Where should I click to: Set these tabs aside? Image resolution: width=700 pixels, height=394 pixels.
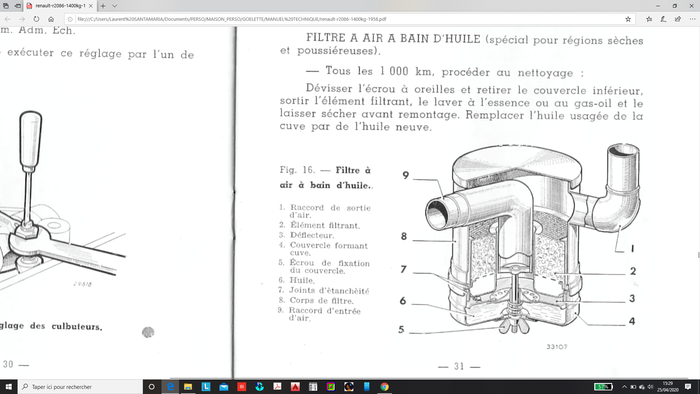pyautogui.click(x=18, y=6)
